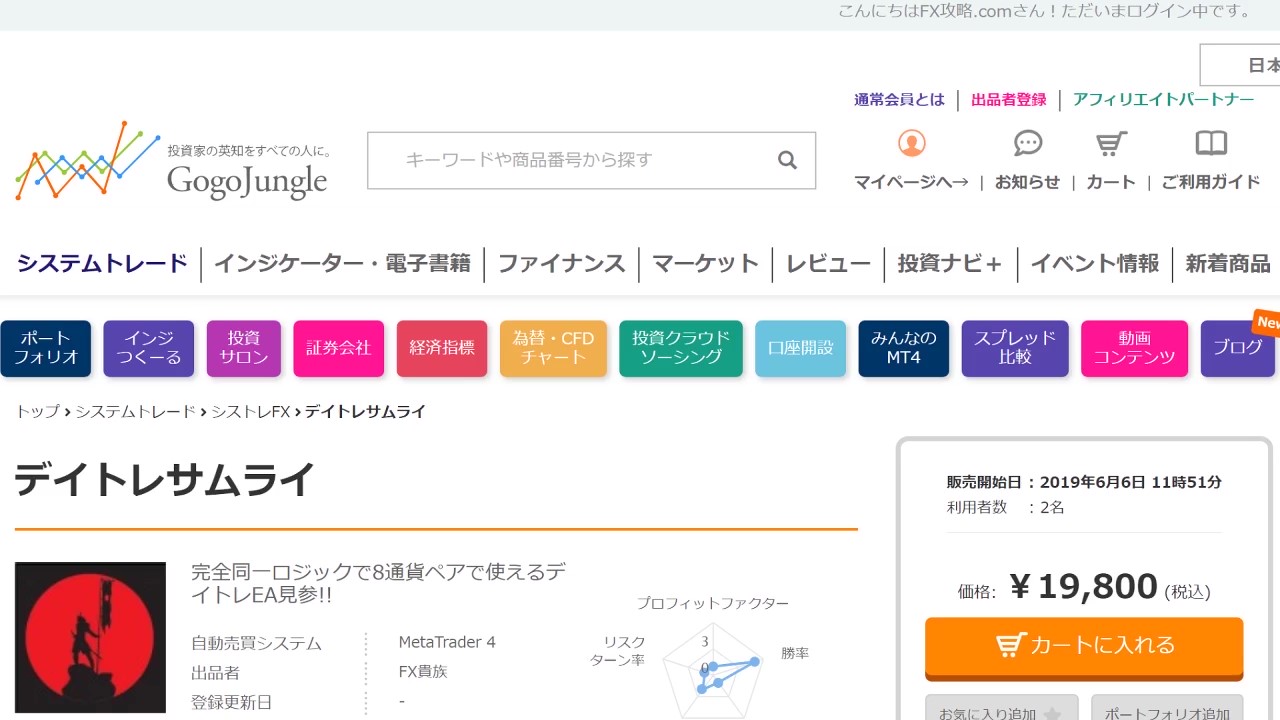
Task: Open the usage guide book icon
Action: point(1211,143)
